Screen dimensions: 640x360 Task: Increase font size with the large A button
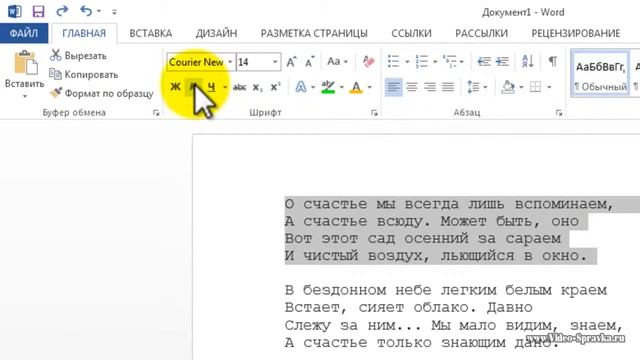(x=291, y=62)
